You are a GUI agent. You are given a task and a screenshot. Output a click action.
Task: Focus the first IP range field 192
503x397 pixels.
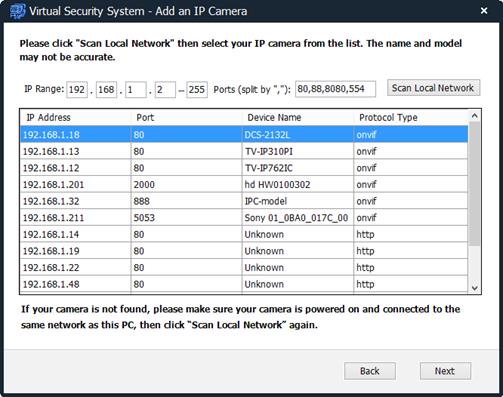click(x=77, y=90)
